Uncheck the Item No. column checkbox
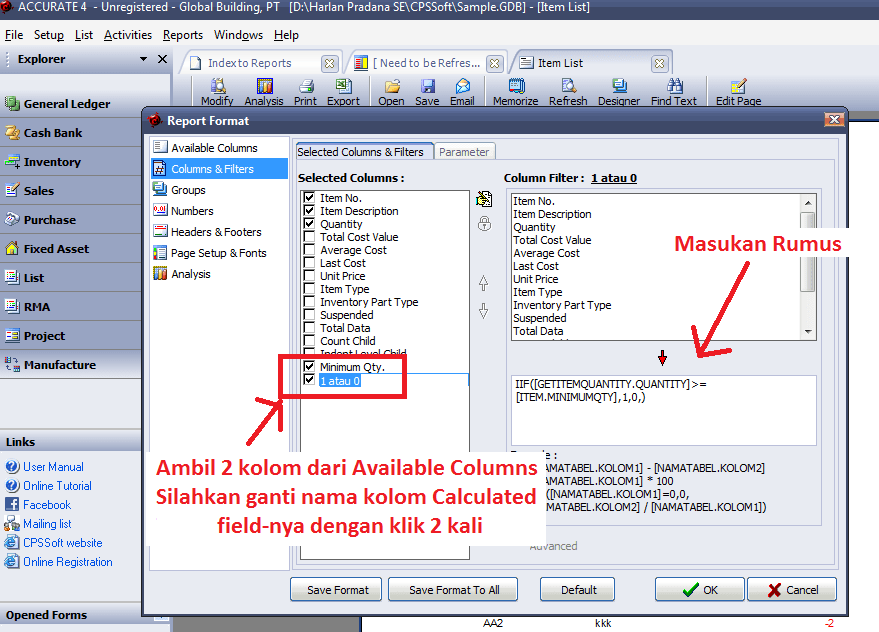Image resolution: width=879 pixels, height=632 pixels. [x=309, y=197]
